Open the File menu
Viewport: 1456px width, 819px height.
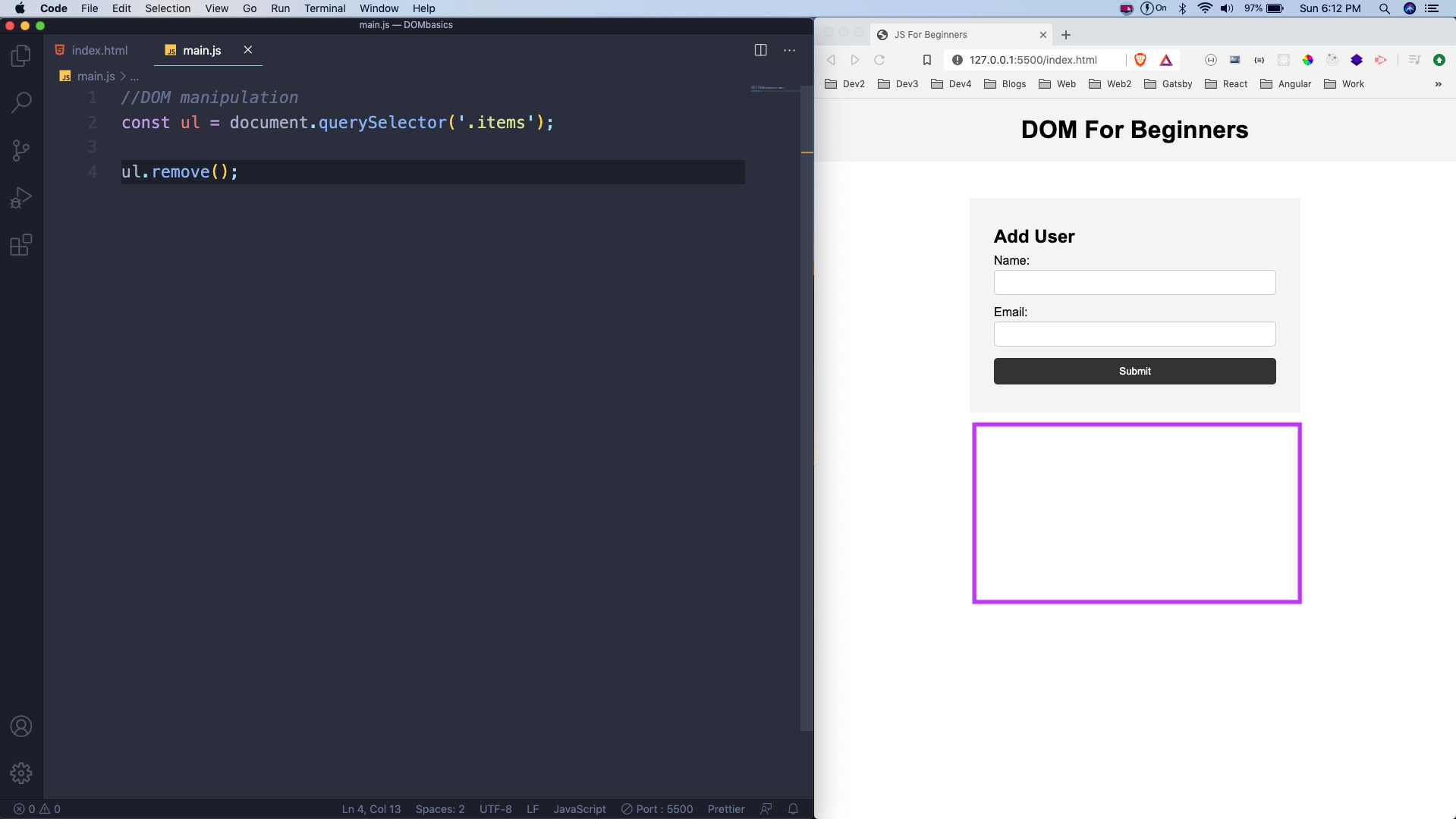point(90,8)
